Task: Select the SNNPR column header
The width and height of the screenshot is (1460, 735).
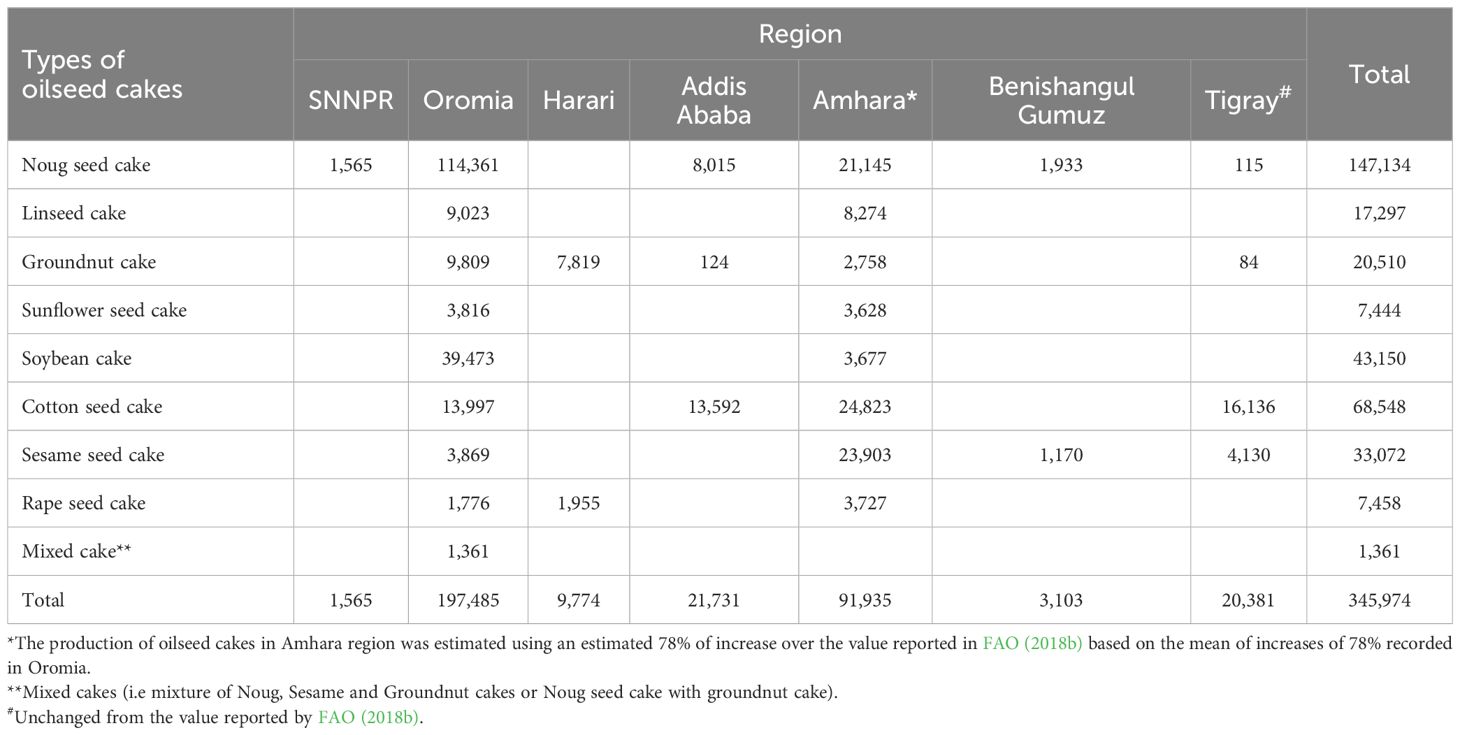Action: click(350, 100)
